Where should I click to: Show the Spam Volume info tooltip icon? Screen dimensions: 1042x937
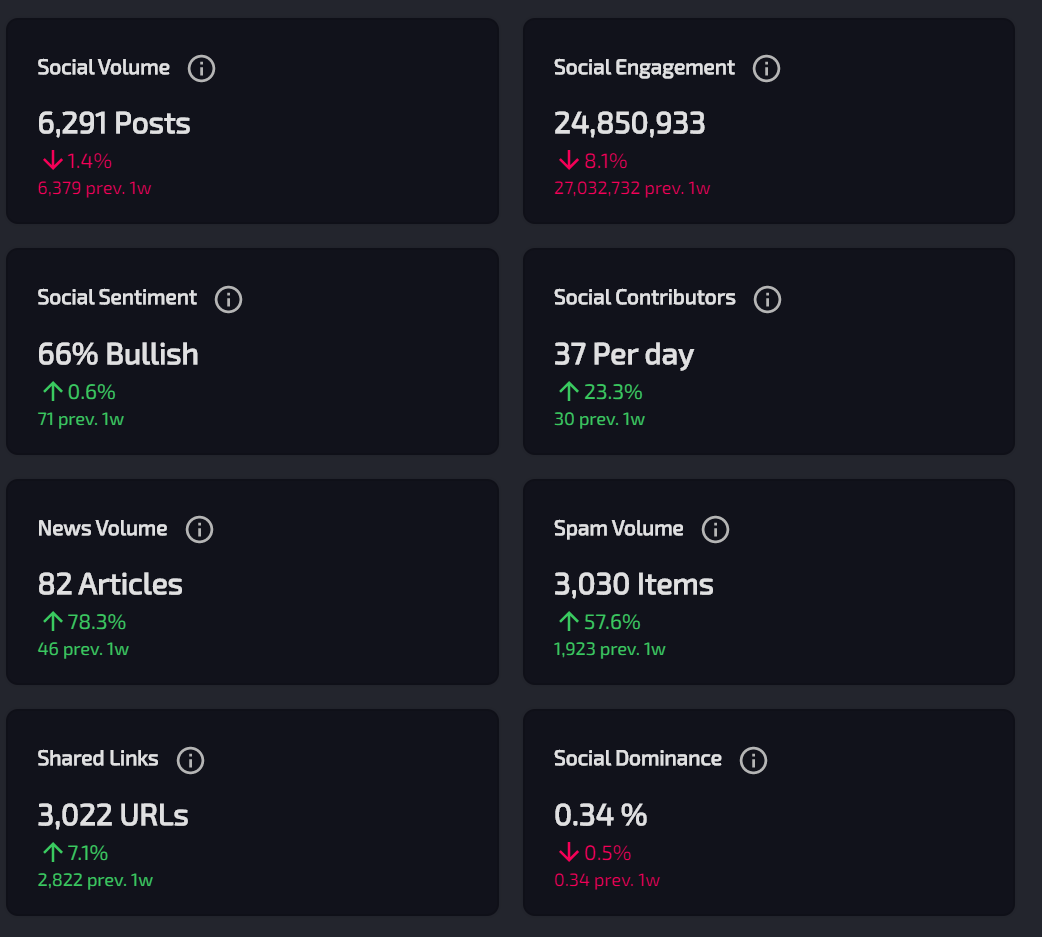716,530
